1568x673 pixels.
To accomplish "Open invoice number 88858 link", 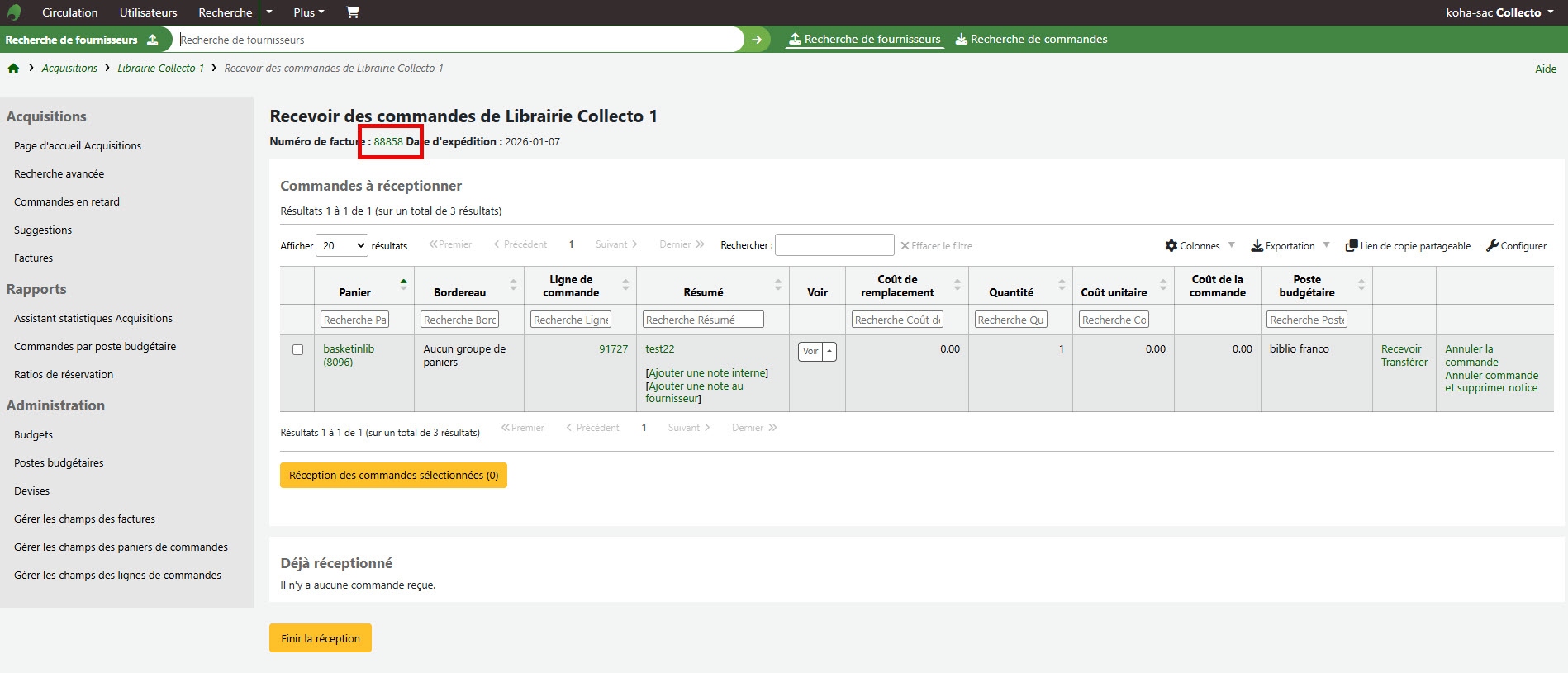I will (388, 142).
